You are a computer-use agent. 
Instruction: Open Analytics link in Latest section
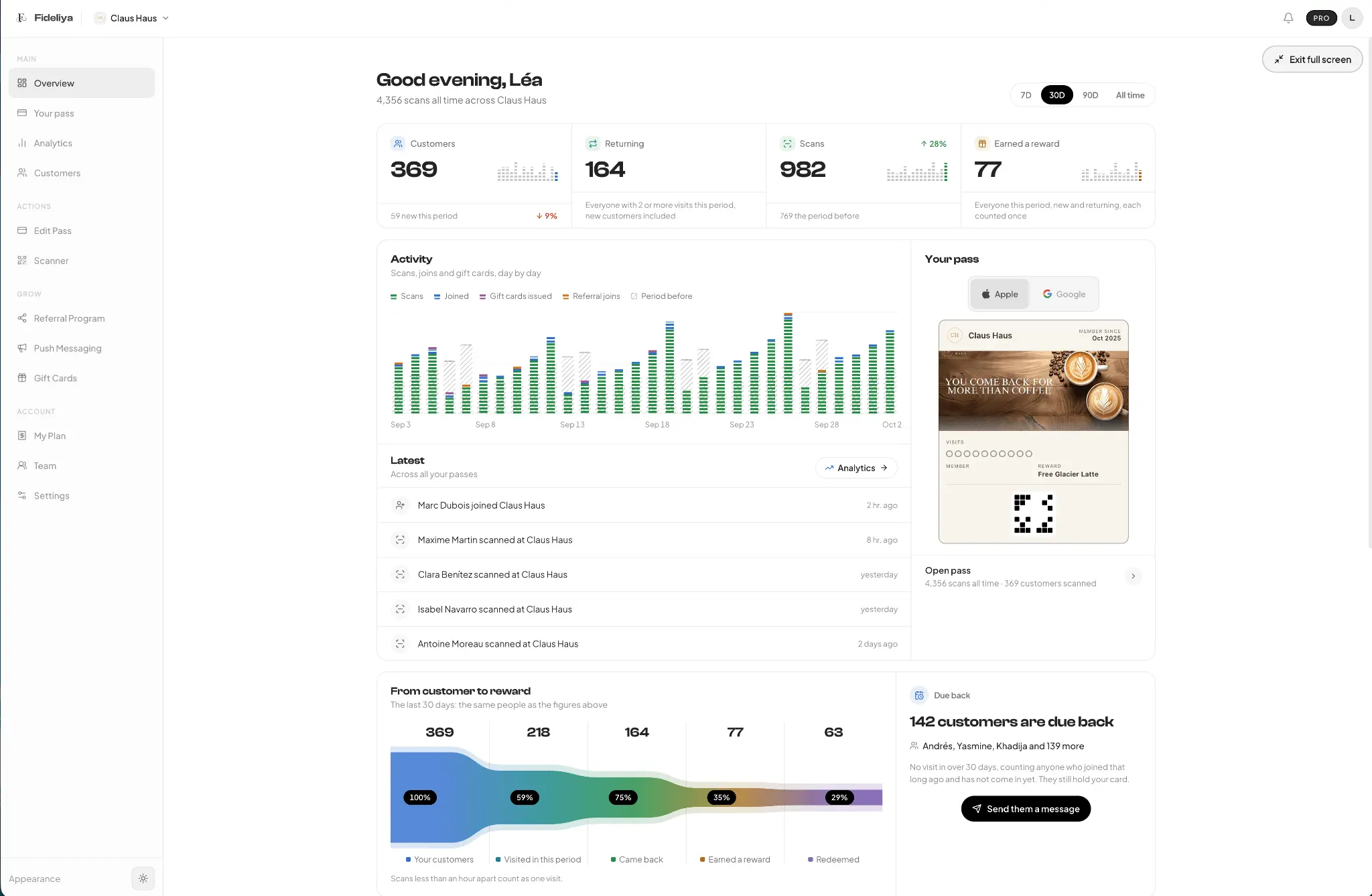856,468
